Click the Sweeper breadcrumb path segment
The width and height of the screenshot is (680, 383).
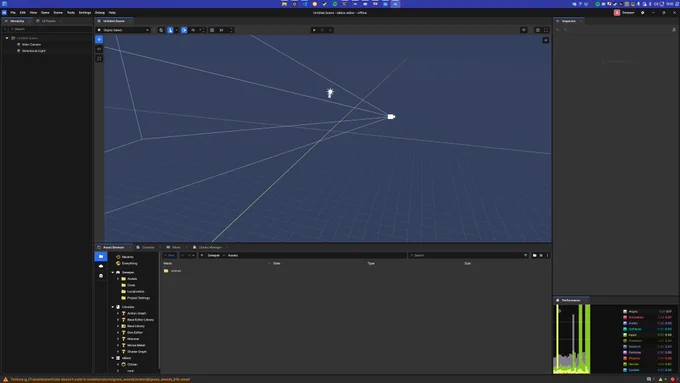click(x=213, y=255)
